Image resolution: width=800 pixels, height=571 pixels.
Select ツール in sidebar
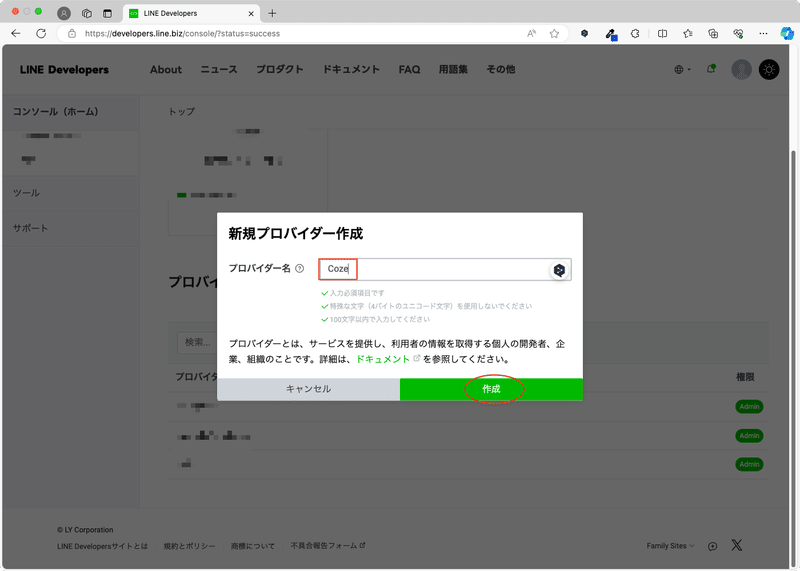click(x=26, y=193)
